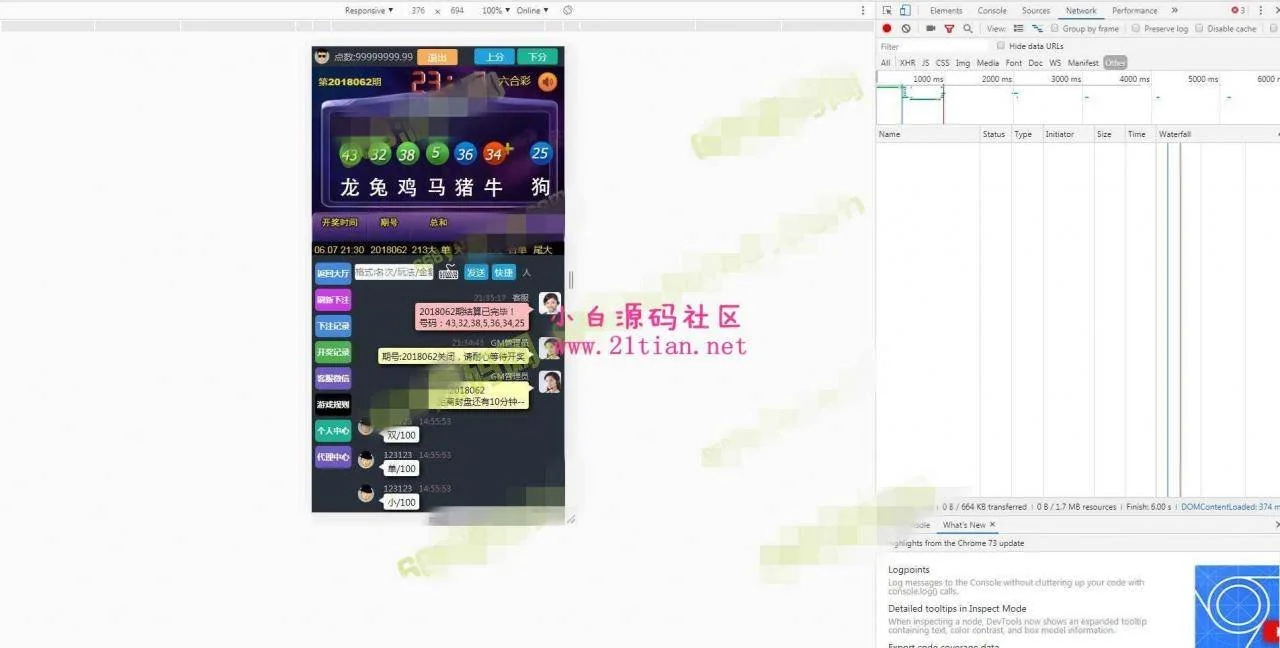This screenshot has height=648, width=1280.
Task: Mute sound with the orange speaker icon
Action: point(547,82)
